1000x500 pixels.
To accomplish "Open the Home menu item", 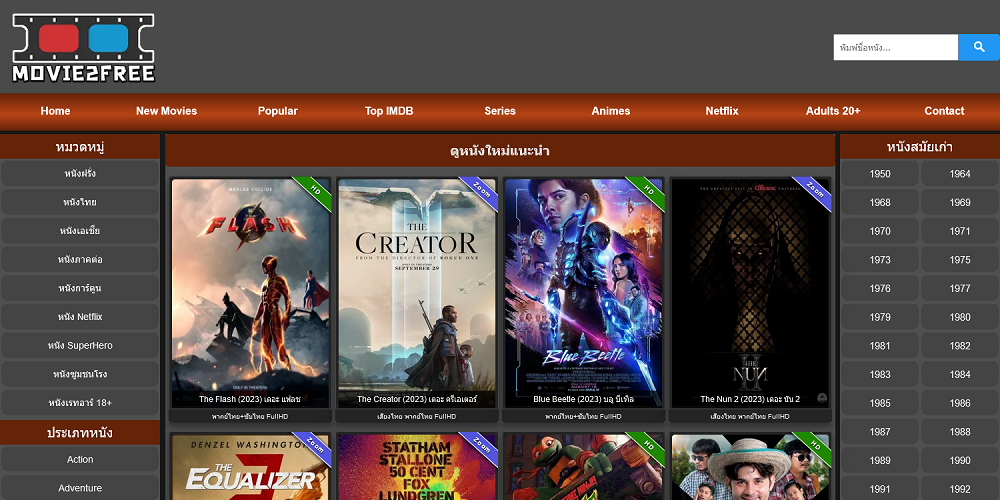I will [x=55, y=111].
